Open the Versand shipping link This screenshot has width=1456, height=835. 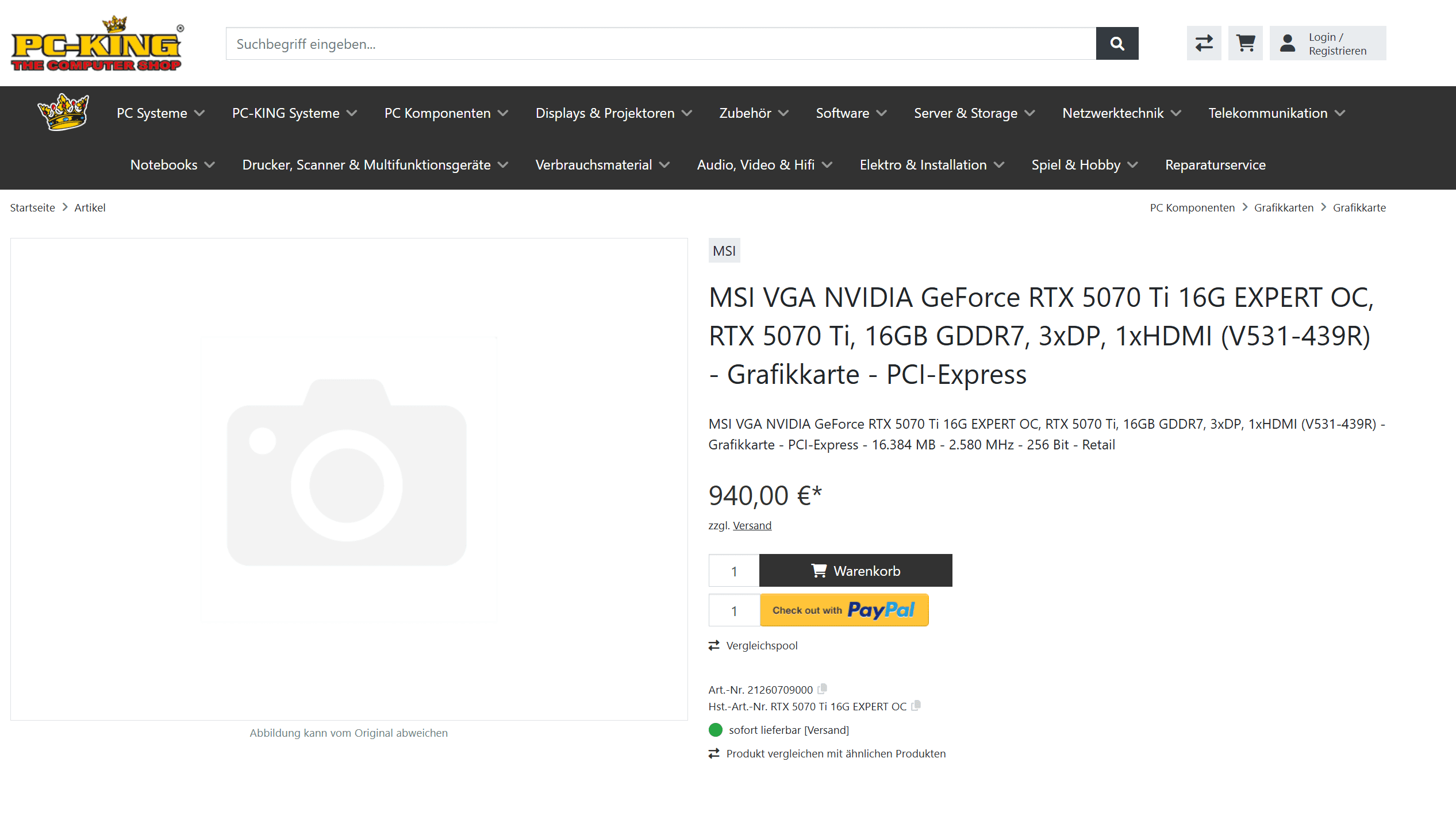tap(752, 525)
